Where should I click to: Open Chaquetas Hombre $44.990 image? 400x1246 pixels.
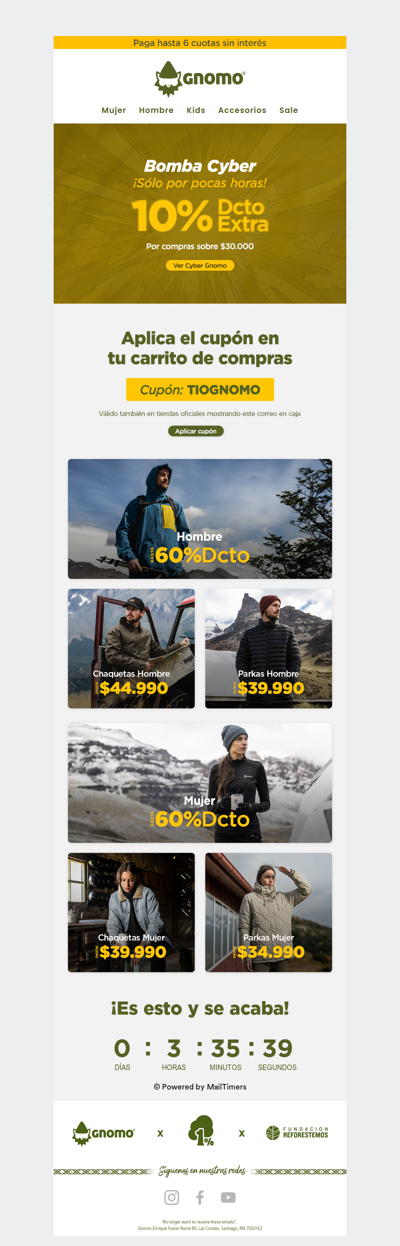point(131,649)
